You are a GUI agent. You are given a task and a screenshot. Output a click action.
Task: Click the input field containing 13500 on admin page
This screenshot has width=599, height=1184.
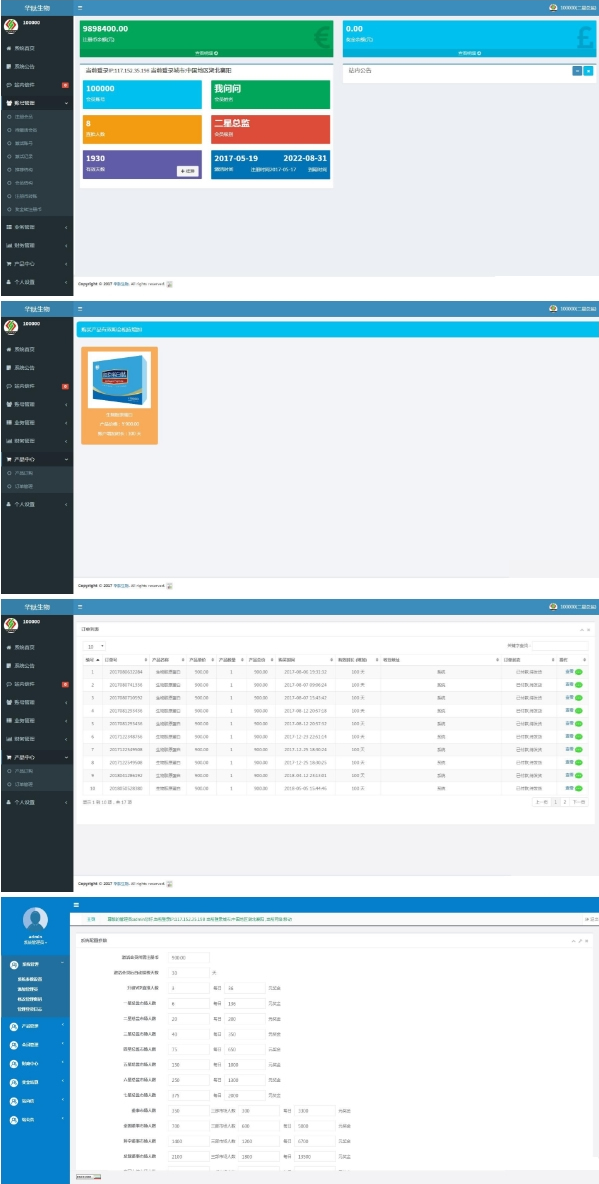click(x=314, y=1155)
